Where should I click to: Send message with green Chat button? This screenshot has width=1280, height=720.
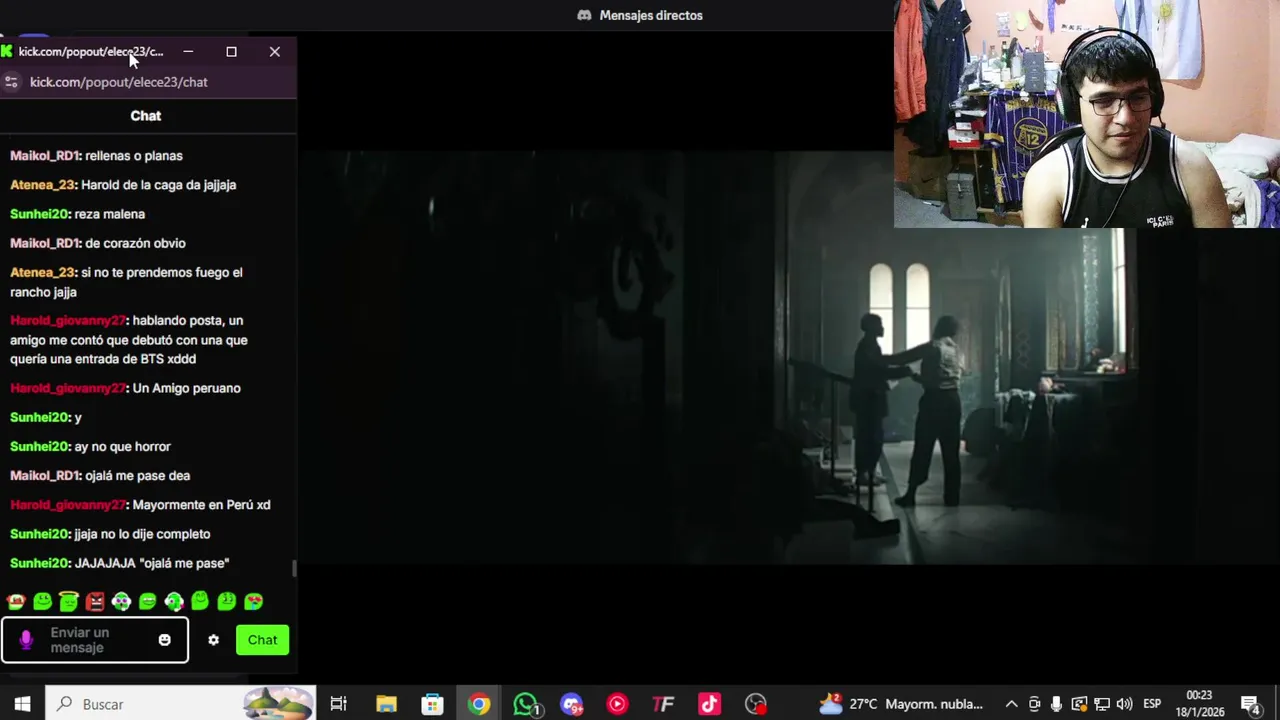click(x=262, y=640)
